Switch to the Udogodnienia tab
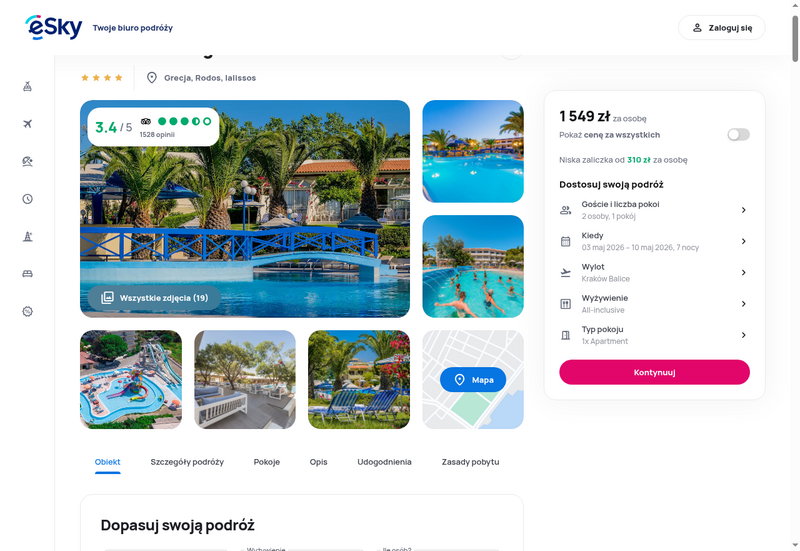The image size is (800, 551). [384, 462]
